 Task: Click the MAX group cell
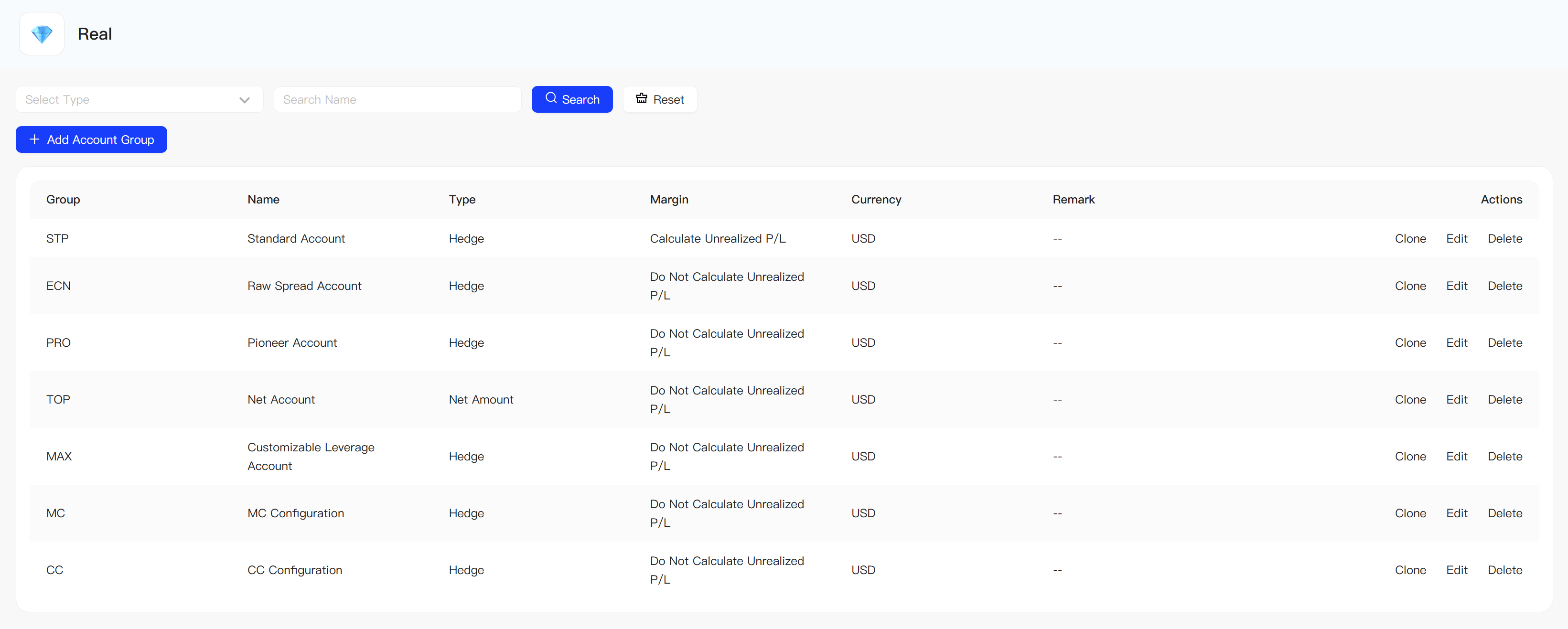(x=59, y=456)
